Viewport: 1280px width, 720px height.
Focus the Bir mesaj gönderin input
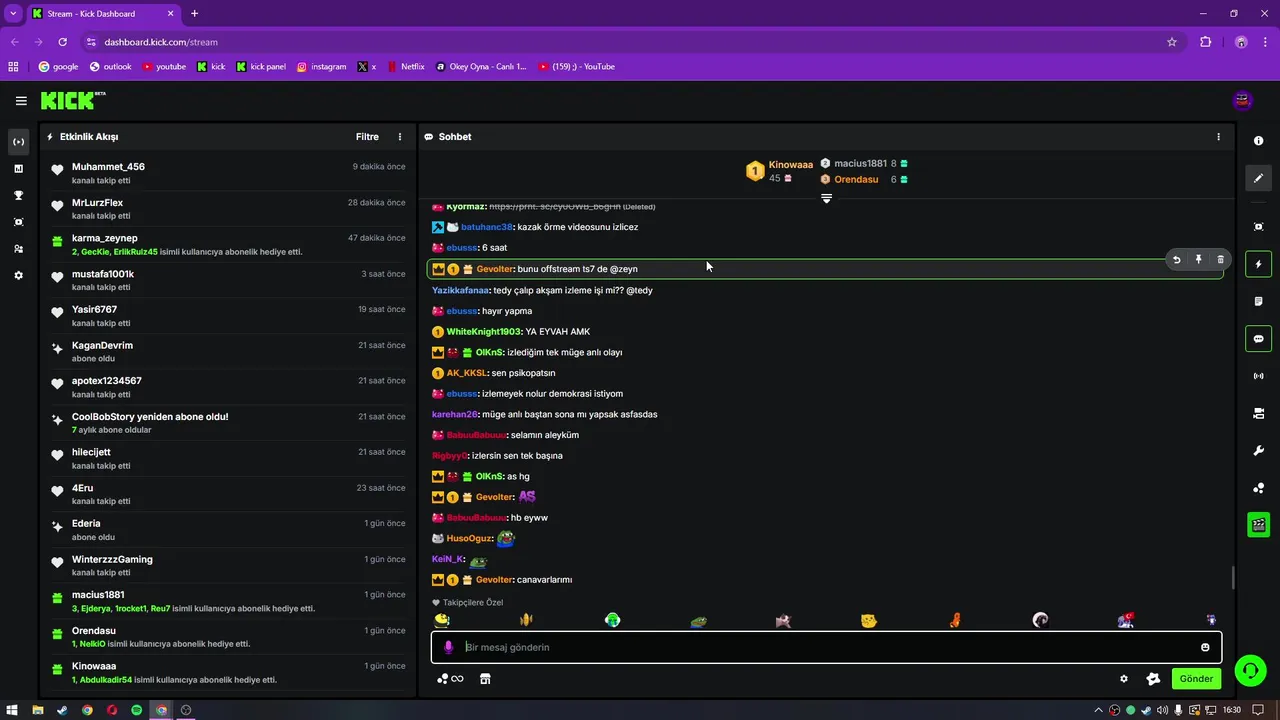[825, 647]
